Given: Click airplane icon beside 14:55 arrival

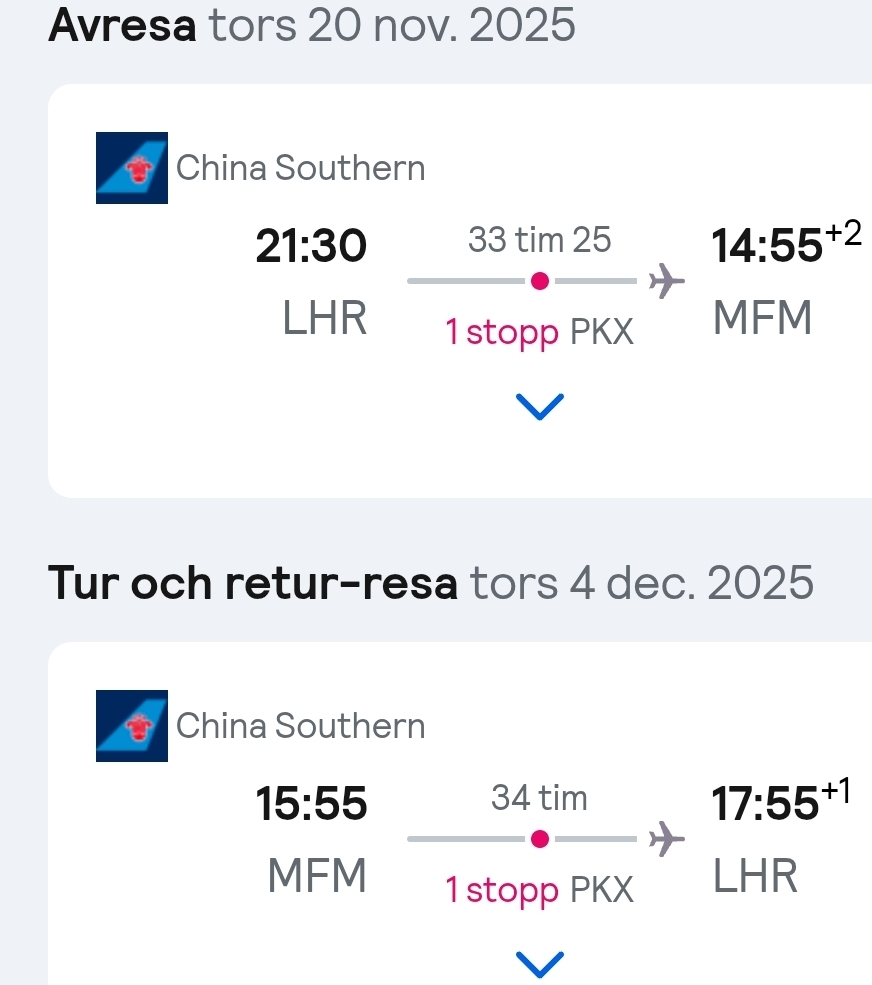Looking at the screenshot, I should (667, 281).
